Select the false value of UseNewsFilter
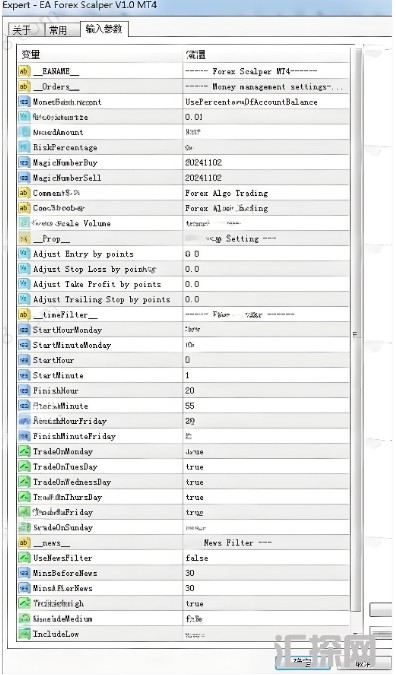Image resolution: width=396 pixels, height=675 pixels. point(266,558)
